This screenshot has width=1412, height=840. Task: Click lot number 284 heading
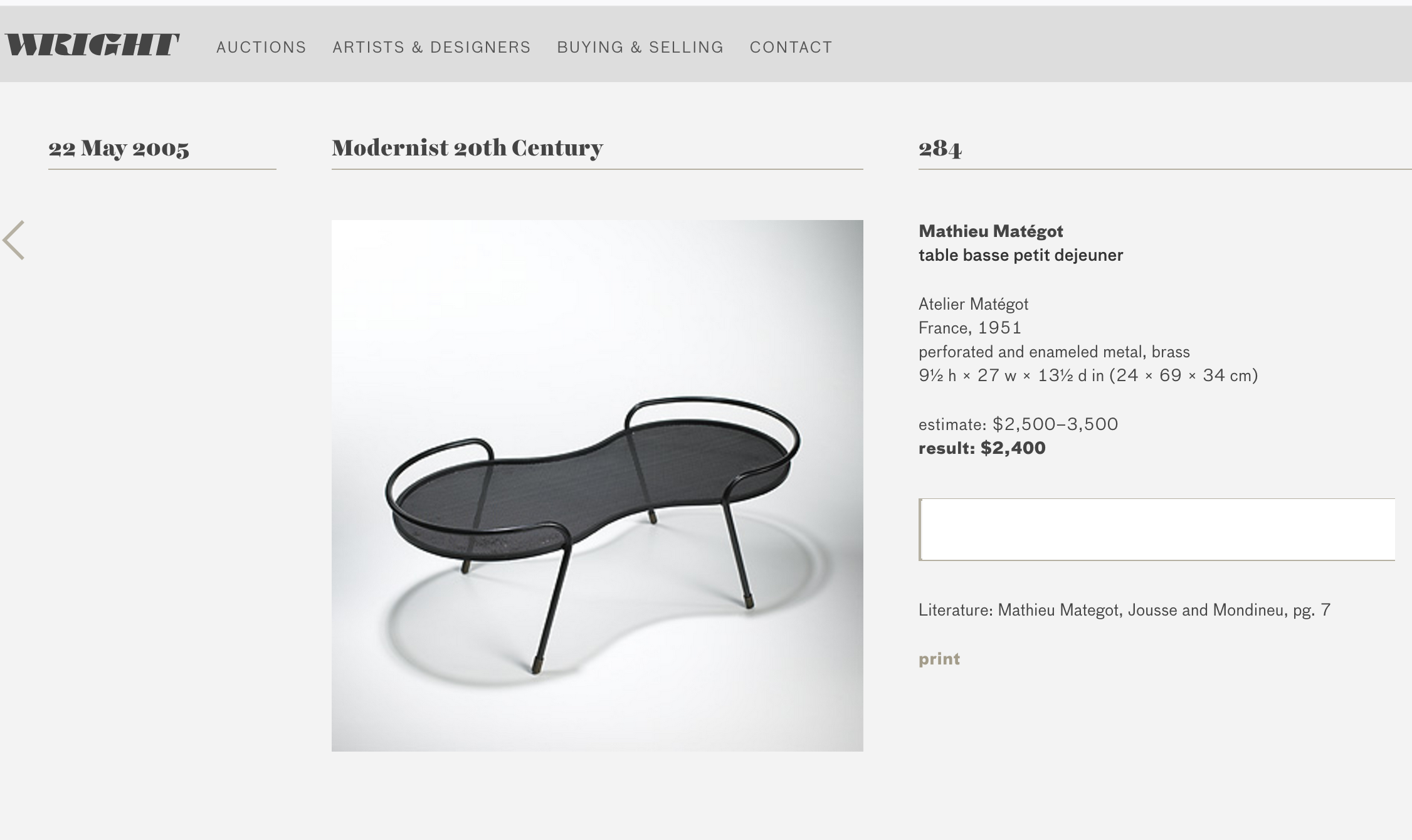pyautogui.click(x=940, y=149)
